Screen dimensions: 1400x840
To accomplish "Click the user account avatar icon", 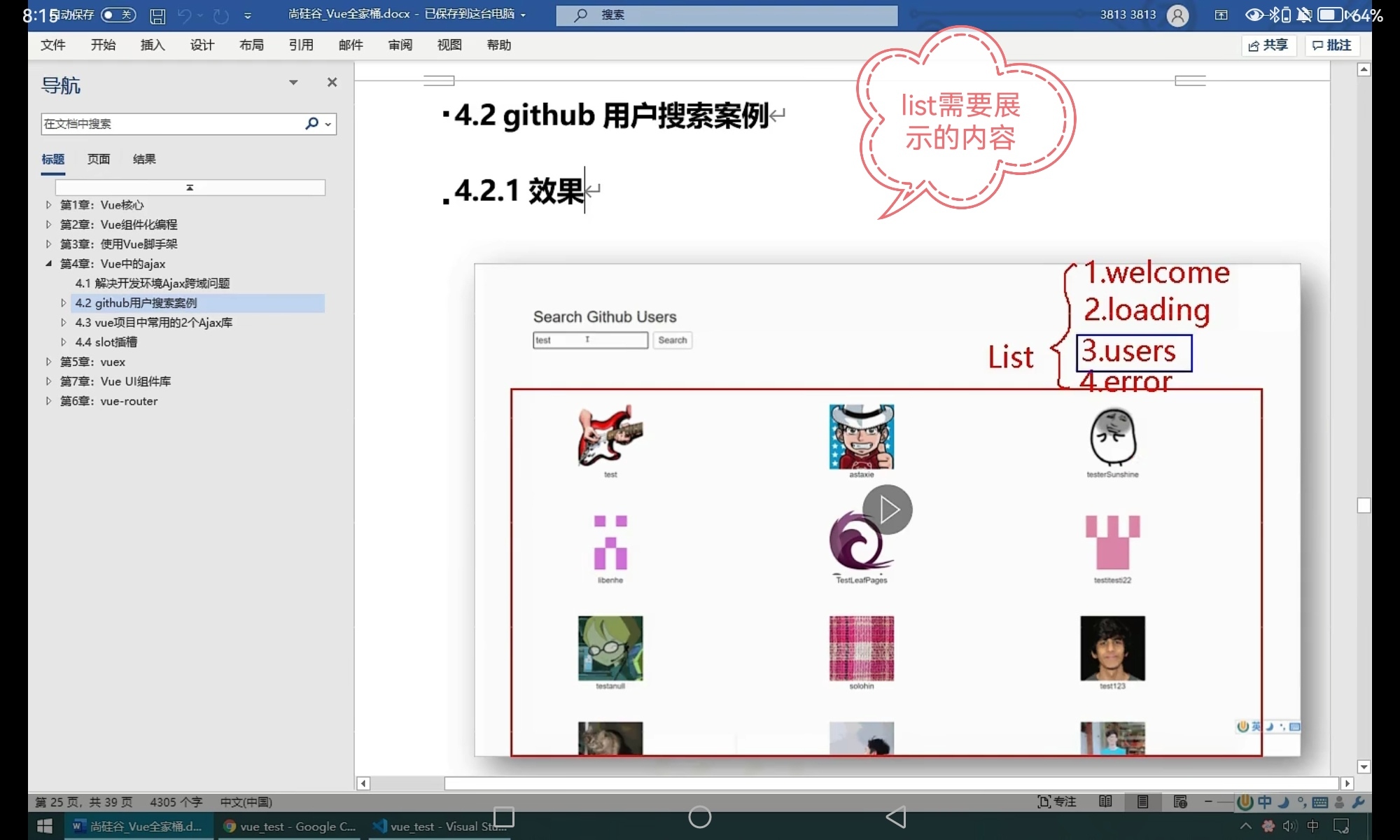I will tap(1178, 15).
